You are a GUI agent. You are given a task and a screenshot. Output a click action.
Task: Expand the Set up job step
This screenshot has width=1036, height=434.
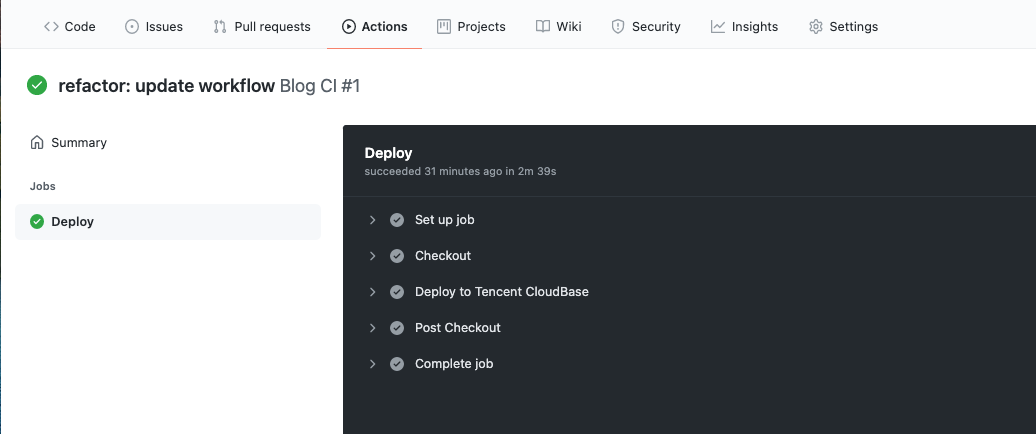[372, 220]
